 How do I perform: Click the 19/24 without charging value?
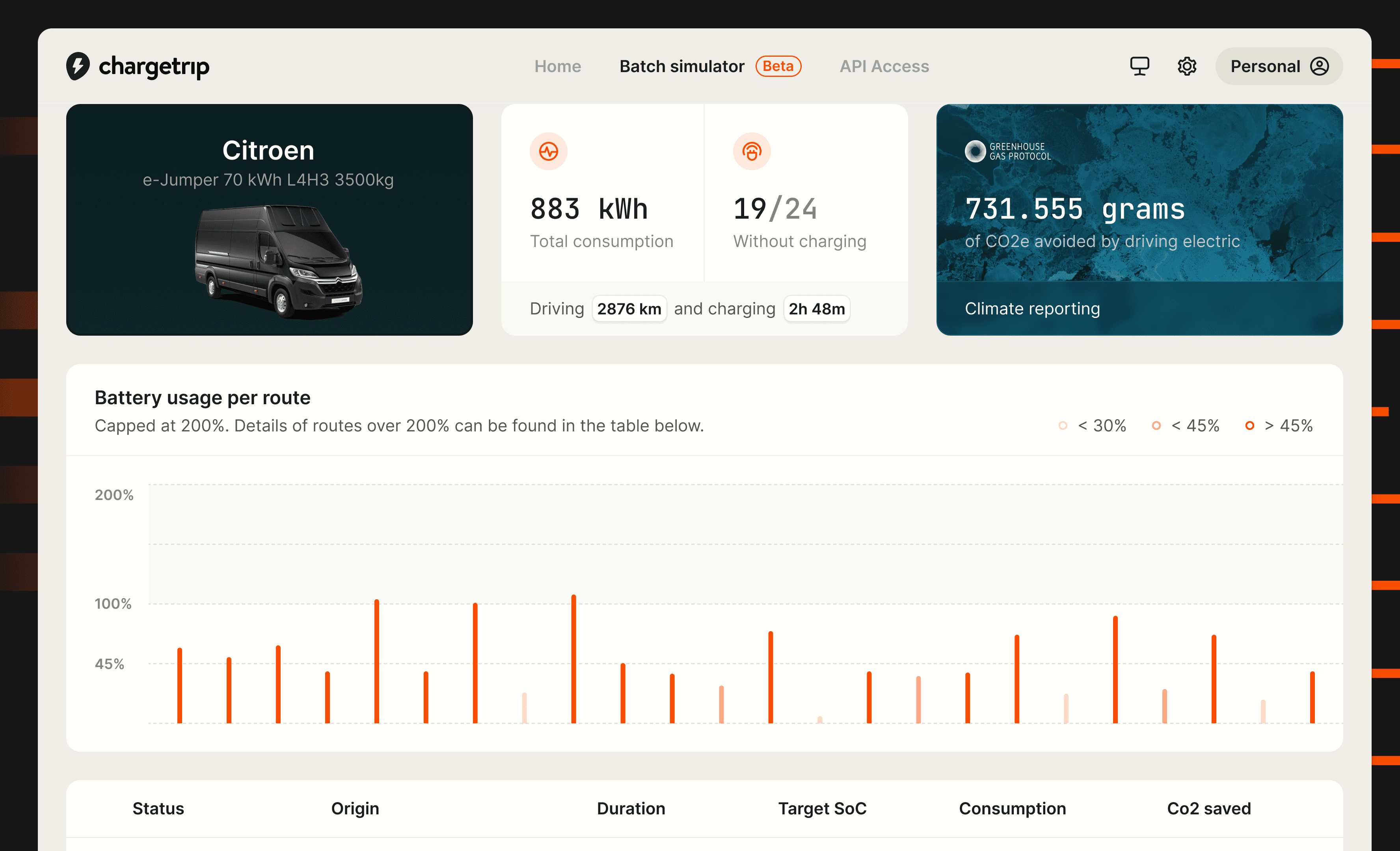pos(775,208)
